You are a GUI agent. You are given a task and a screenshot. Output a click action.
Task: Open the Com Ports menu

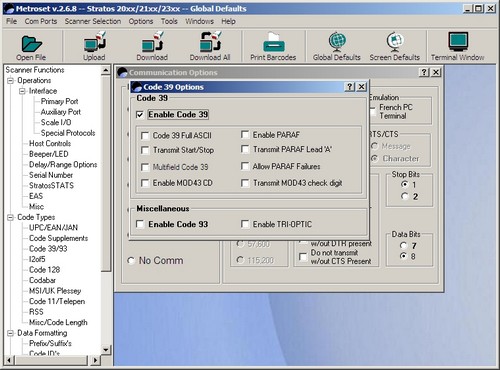tap(41, 21)
